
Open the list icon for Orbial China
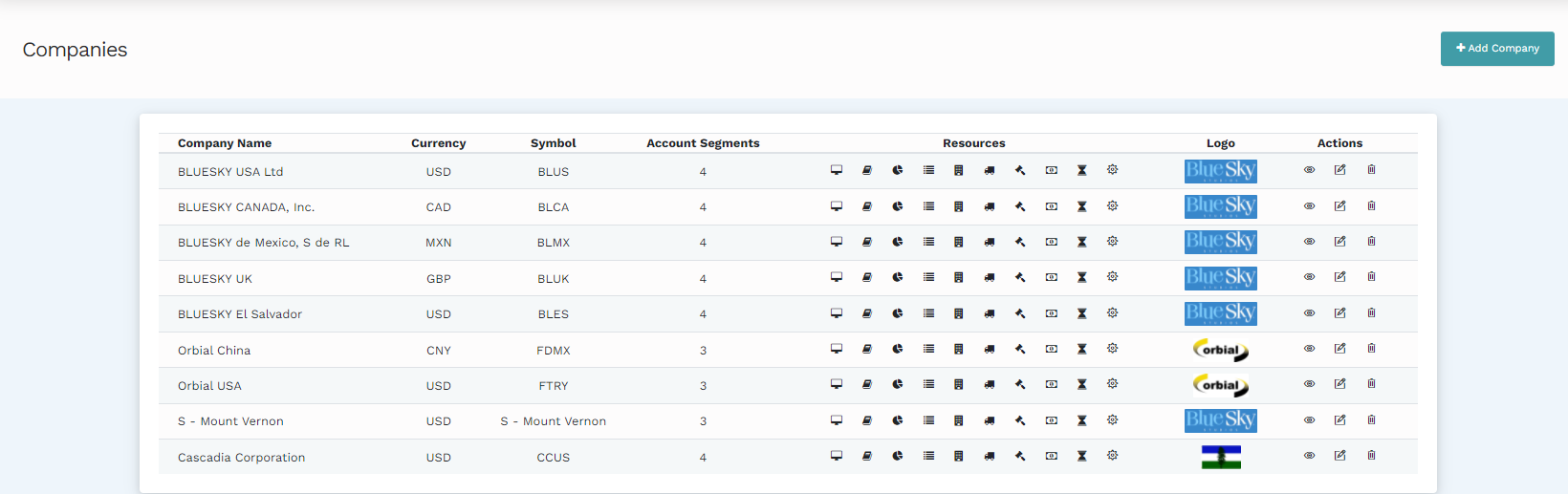[928, 349]
